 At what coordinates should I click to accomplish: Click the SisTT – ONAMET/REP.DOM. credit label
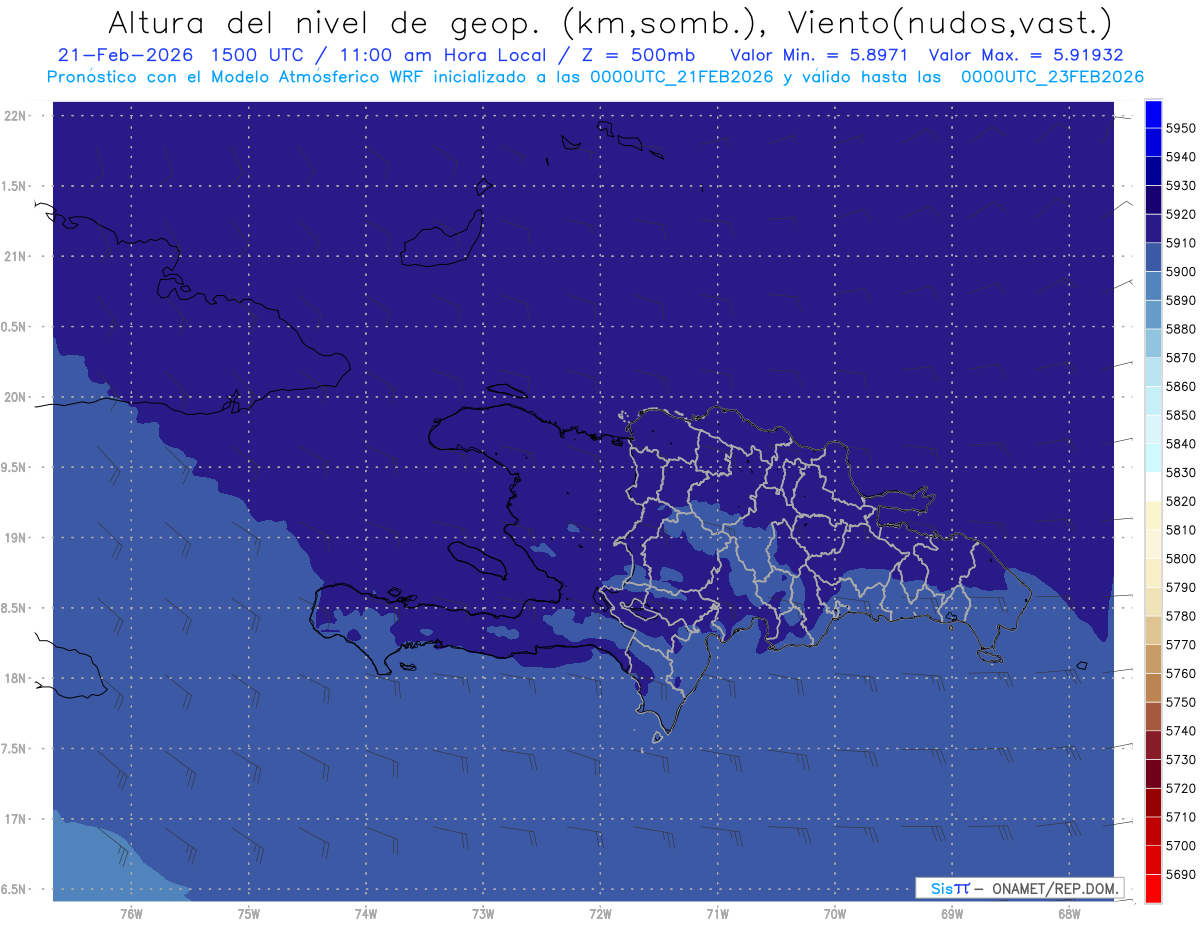(x=1019, y=888)
